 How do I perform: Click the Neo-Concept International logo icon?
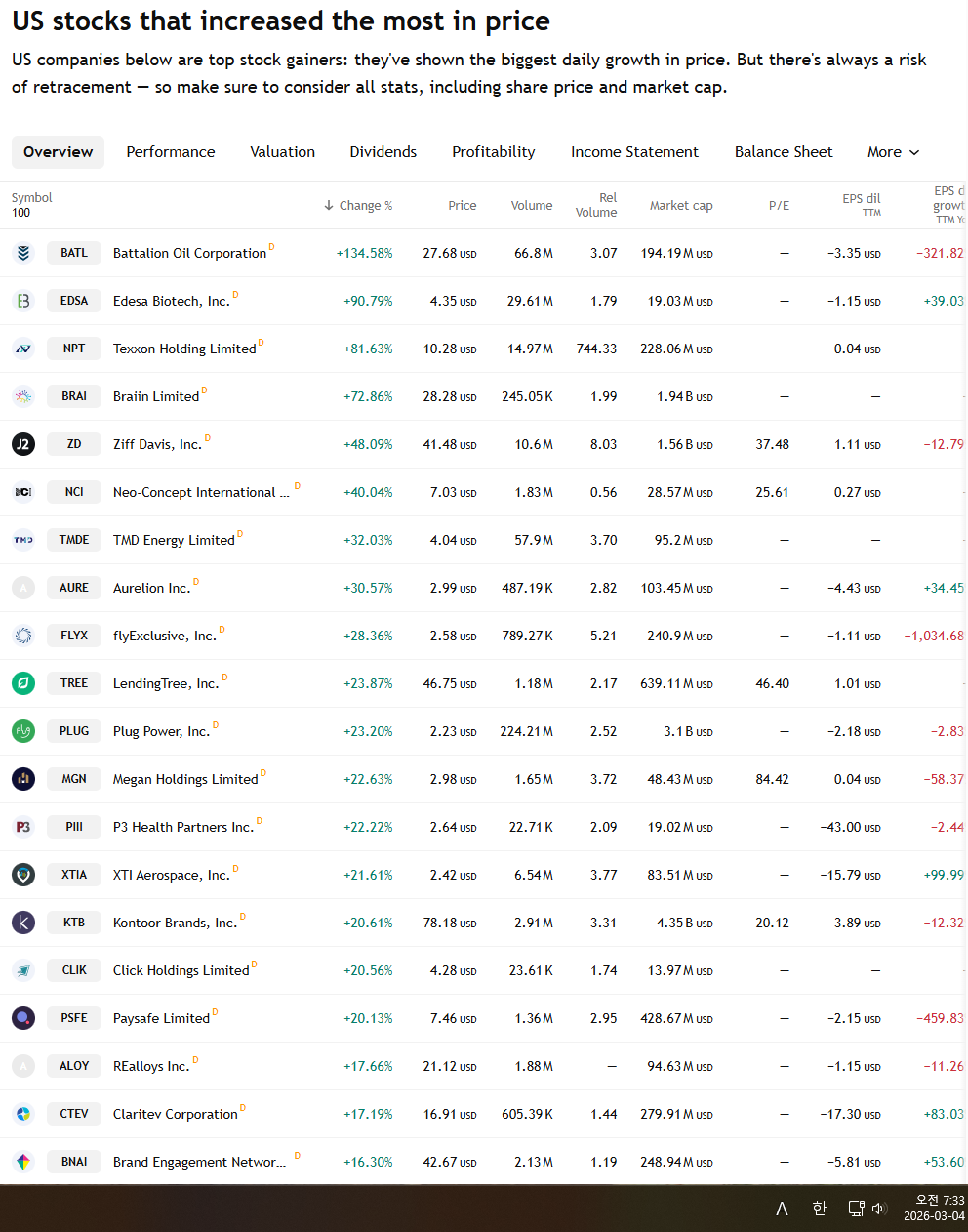click(23, 492)
